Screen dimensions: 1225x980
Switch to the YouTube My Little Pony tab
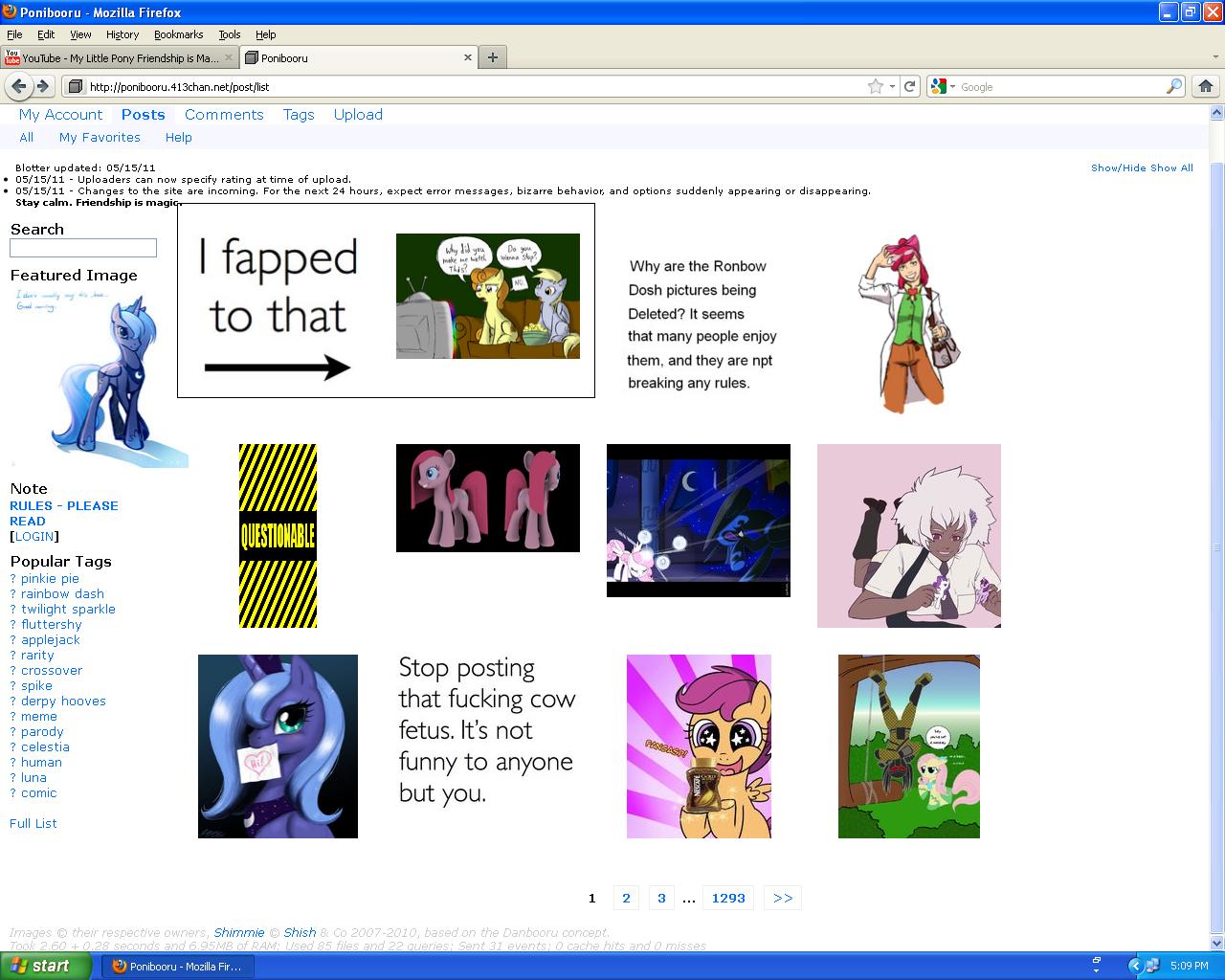pos(118,57)
